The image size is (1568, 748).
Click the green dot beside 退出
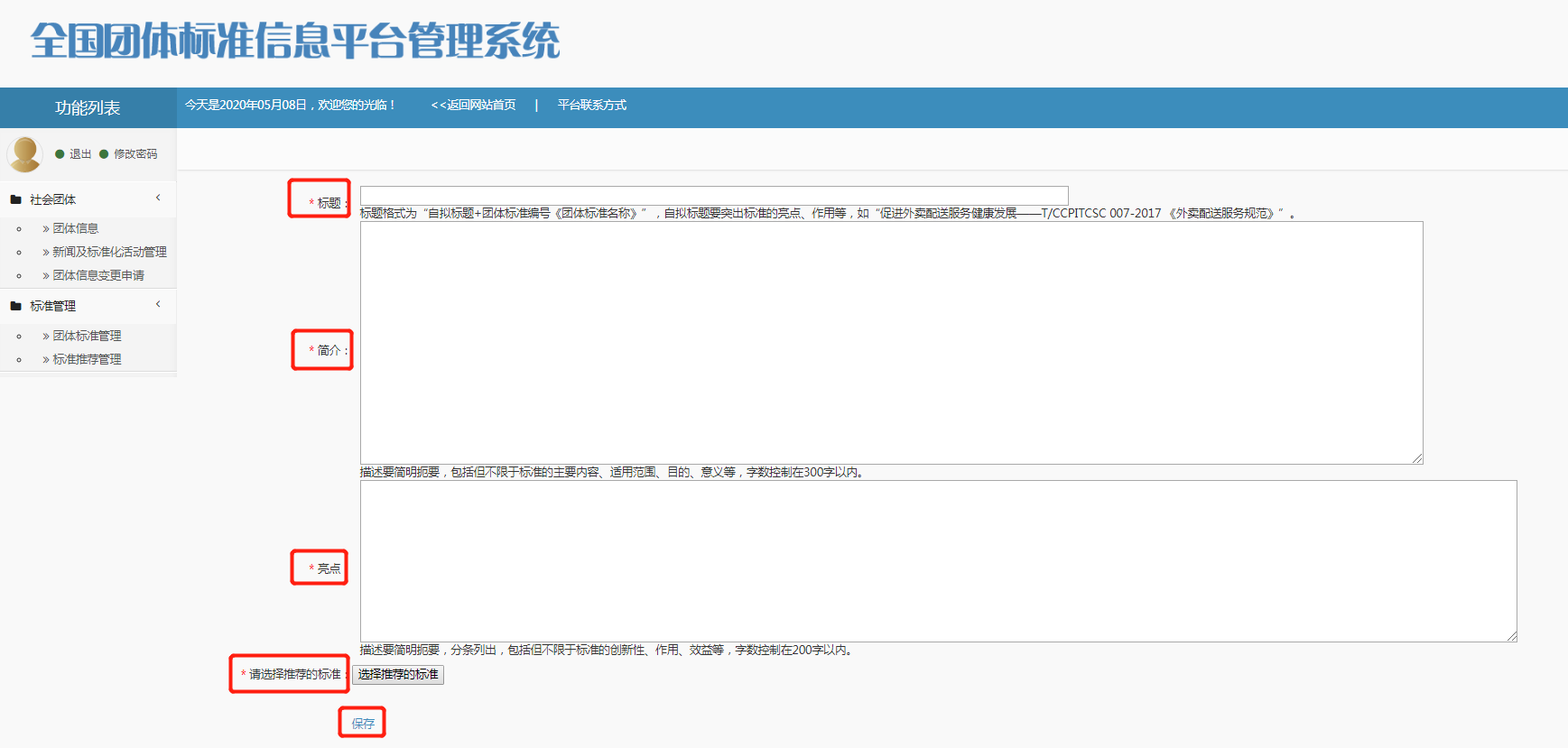pyautogui.click(x=60, y=154)
